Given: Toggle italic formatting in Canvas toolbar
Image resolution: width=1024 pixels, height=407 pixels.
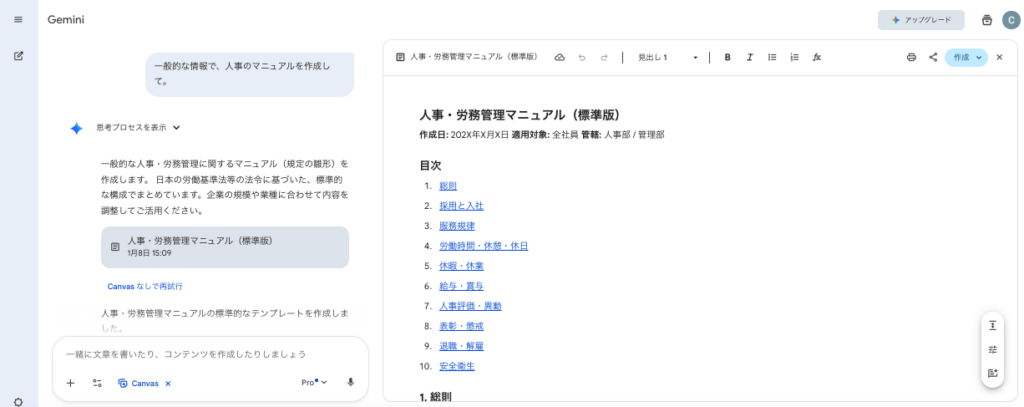Looking at the screenshot, I should pos(750,57).
